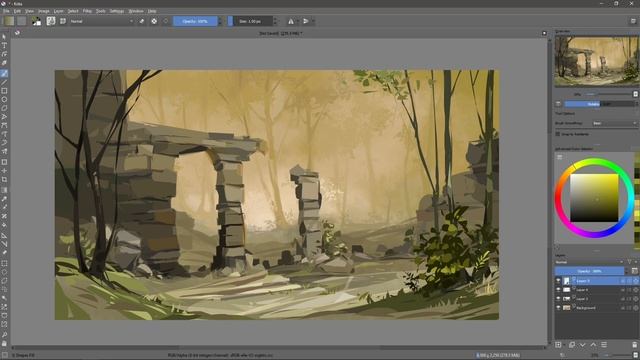The width and height of the screenshot is (640, 360).
Task: Select the Line tool
Action: click(4, 82)
